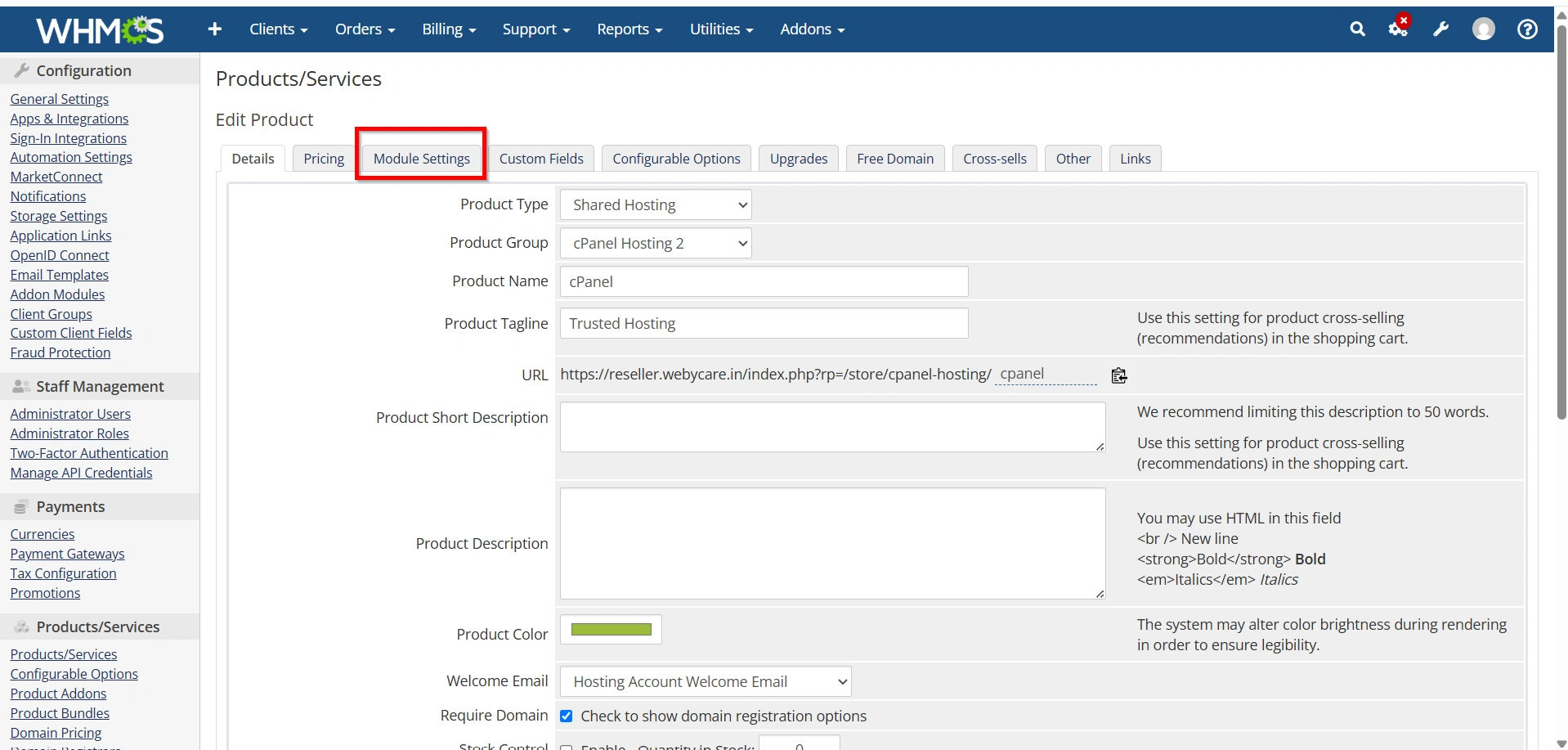
Task: Open the Welcome Email dropdown
Action: pos(706,681)
